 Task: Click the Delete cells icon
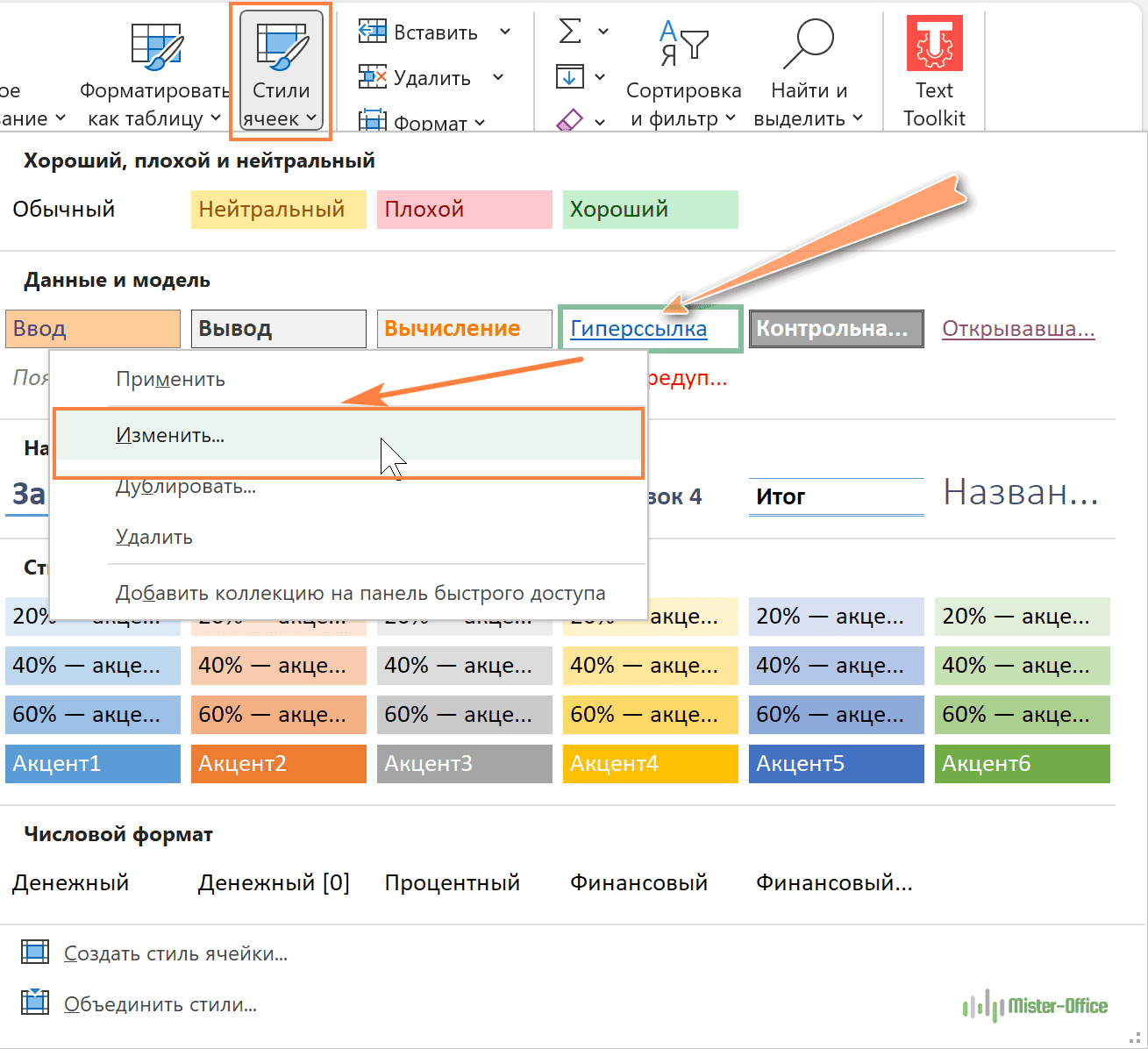(x=373, y=77)
